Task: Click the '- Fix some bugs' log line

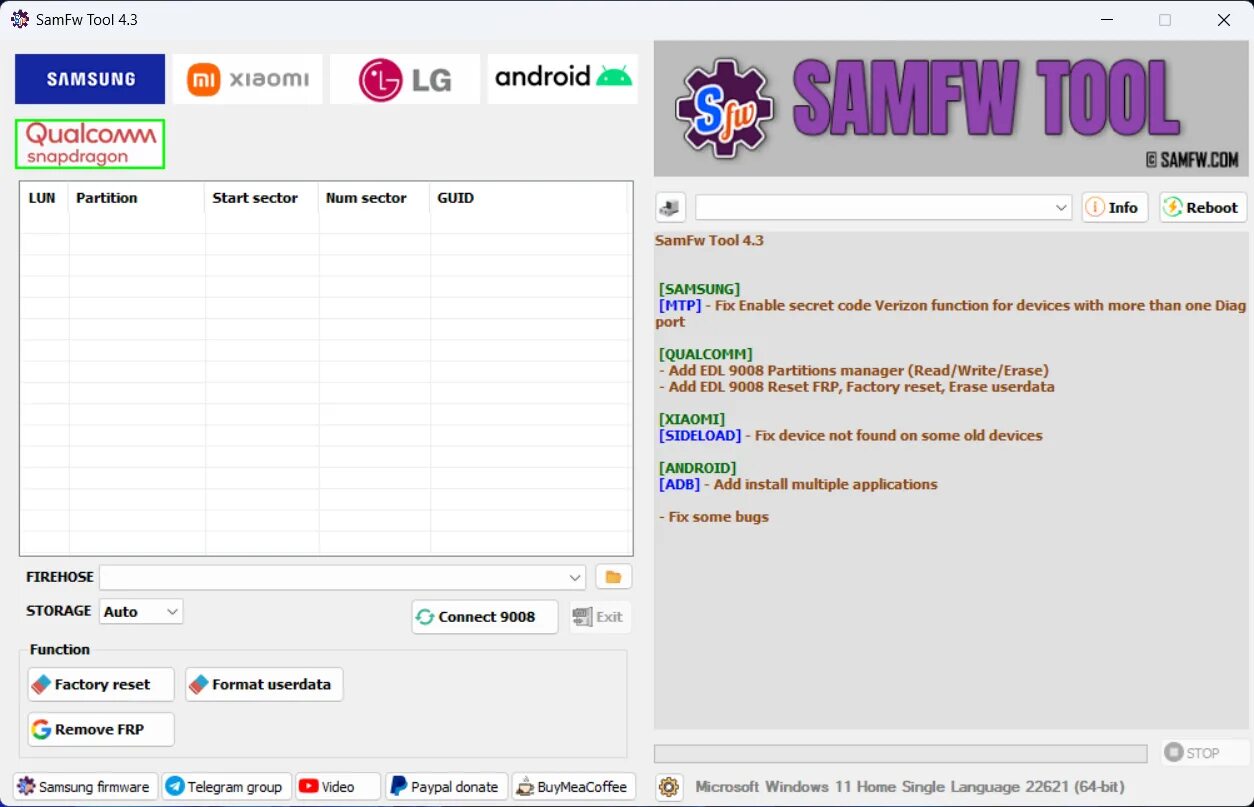Action: point(714,517)
